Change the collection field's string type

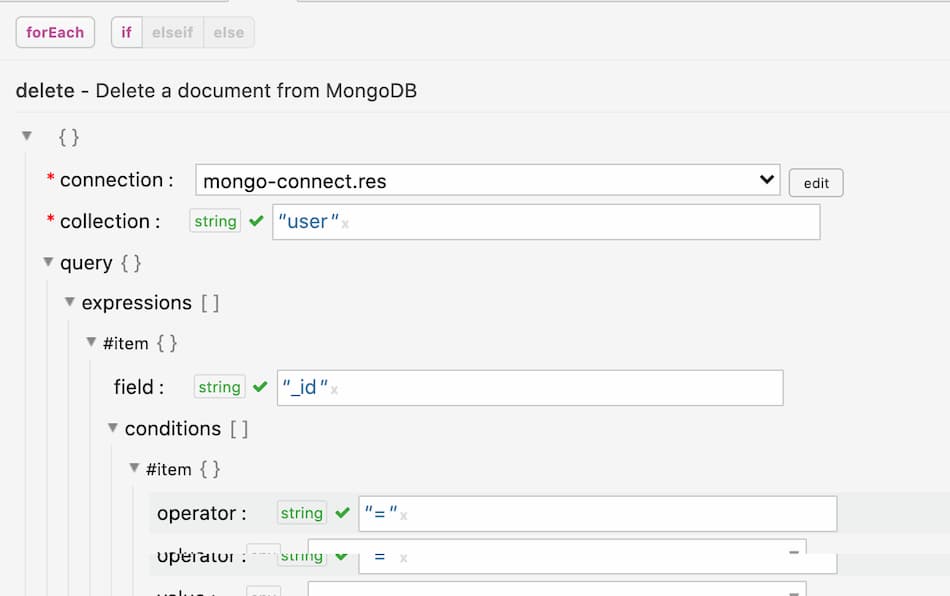click(215, 221)
